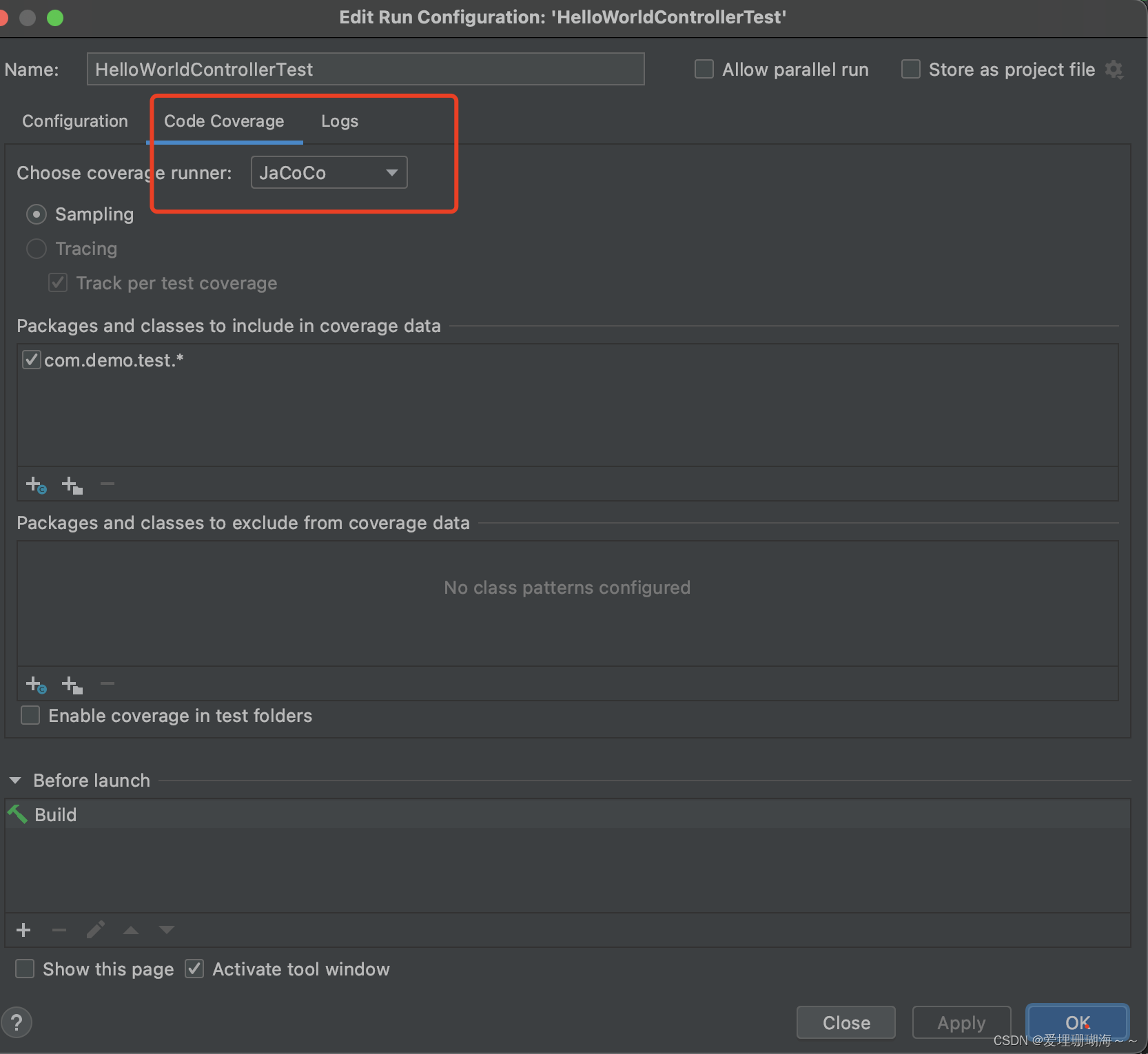Image resolution: width=1148 pixels, height=1054 pixels.
Task: Enable Store as project file
Action: (x=910, y=70)
